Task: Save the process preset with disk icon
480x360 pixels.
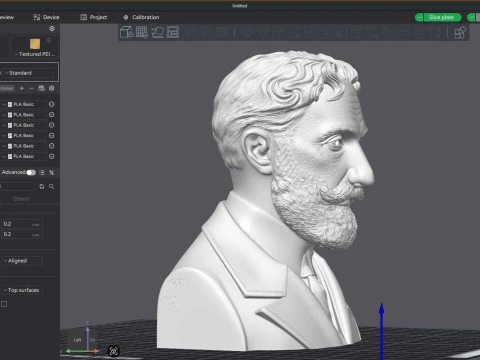Action: tap(42, 186)
